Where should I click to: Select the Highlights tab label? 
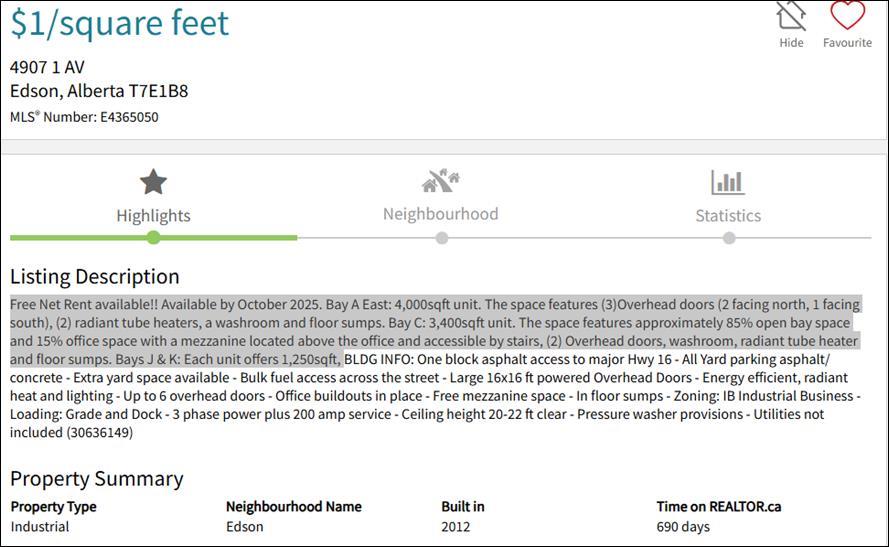153,215
